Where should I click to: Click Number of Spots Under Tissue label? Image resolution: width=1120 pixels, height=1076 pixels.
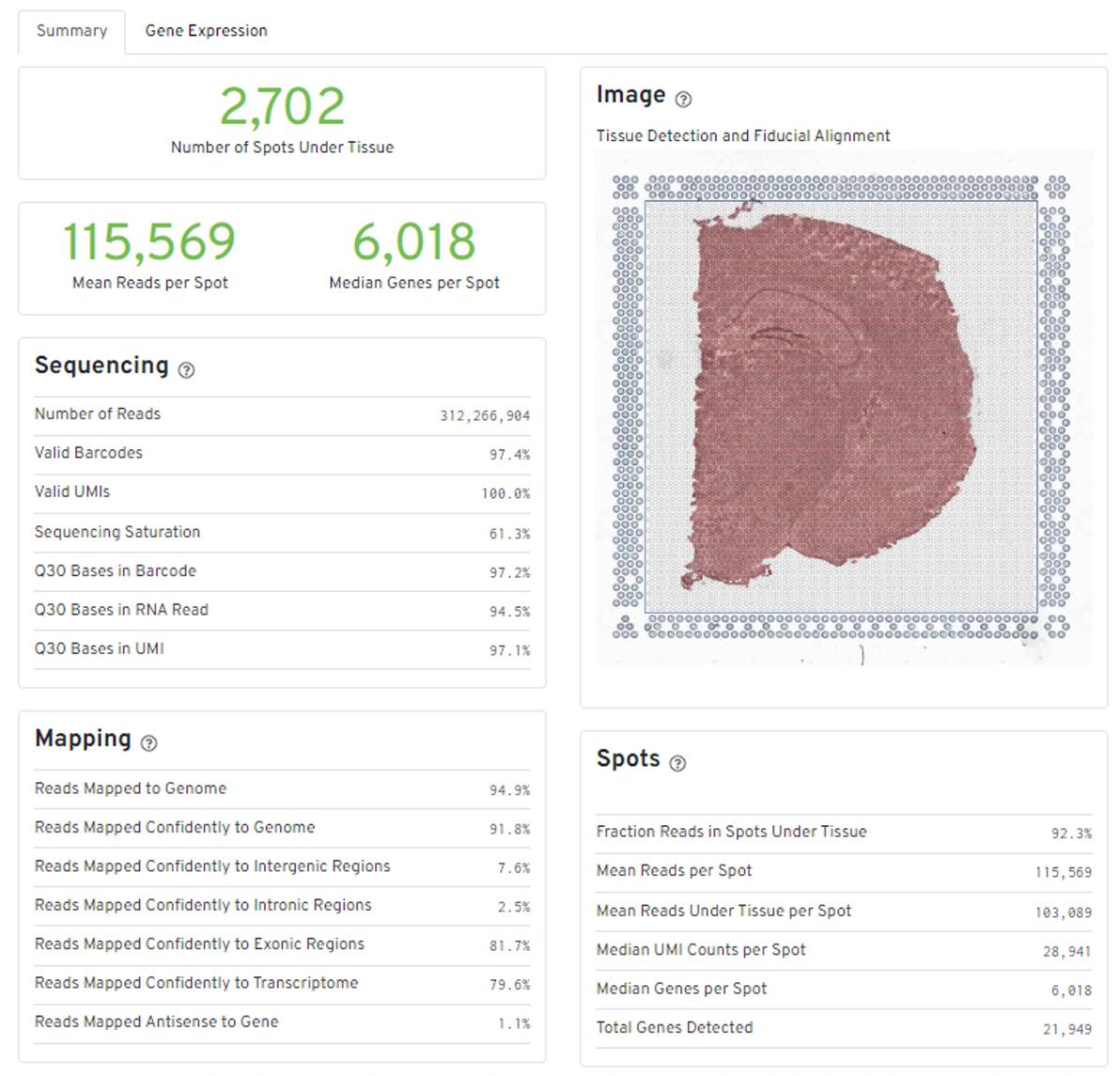[x=282, y=148]
